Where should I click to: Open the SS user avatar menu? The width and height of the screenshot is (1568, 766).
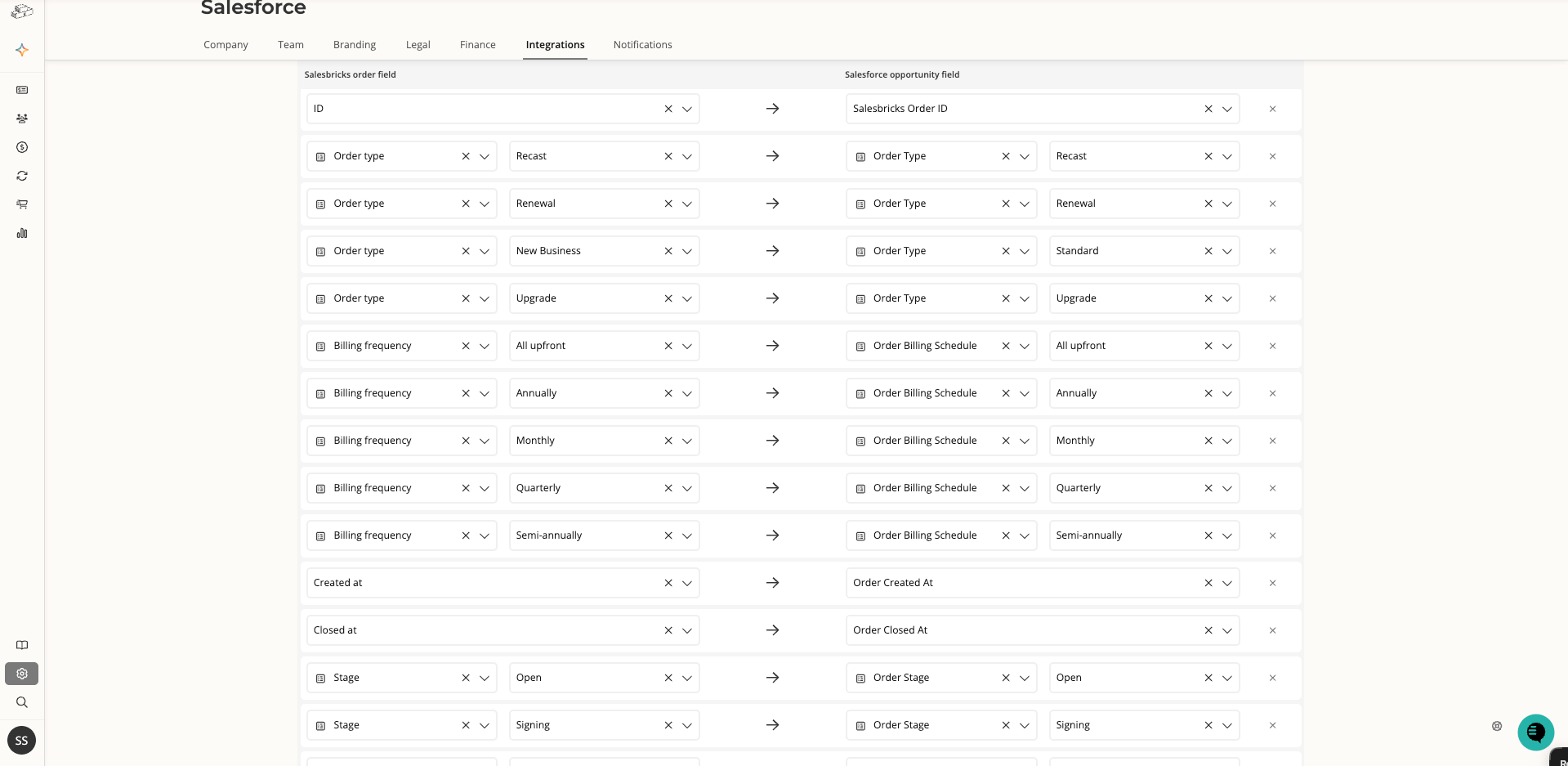click(x=22, y=741)
